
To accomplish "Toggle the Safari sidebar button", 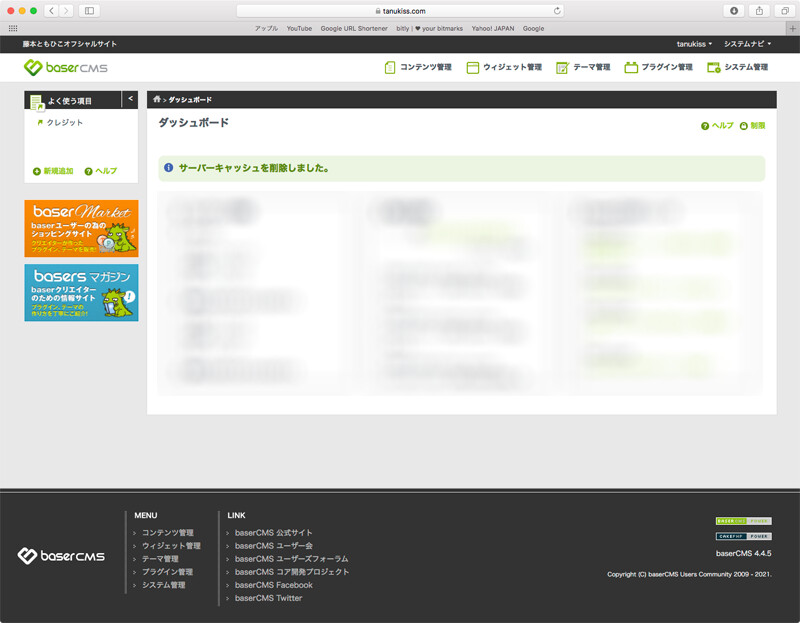I will pos(89,11).
